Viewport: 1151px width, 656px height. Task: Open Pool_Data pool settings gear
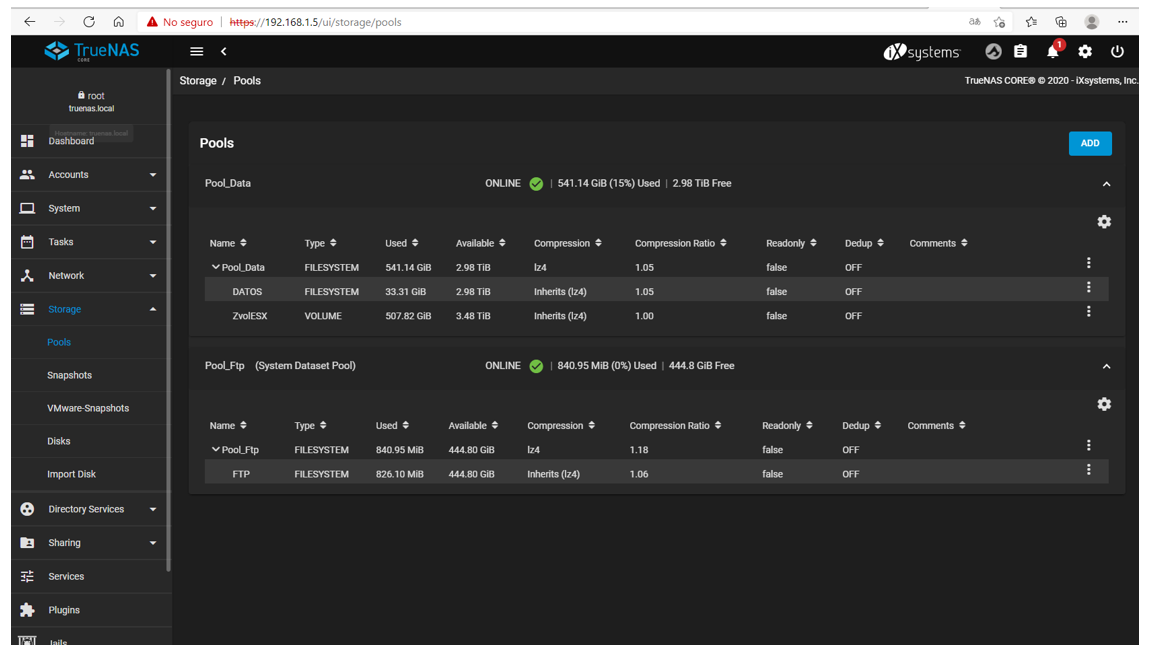click(1104, 222)
